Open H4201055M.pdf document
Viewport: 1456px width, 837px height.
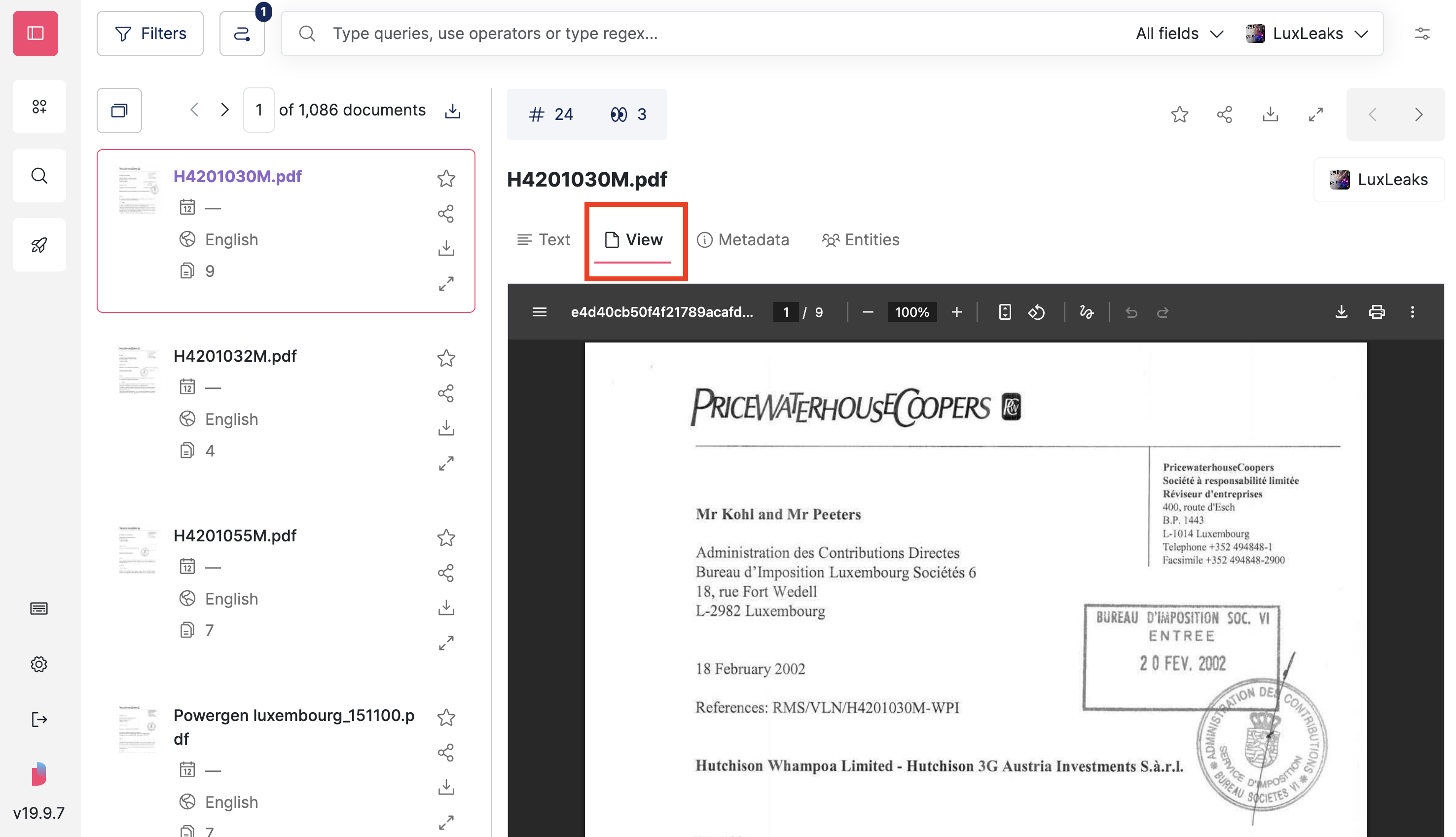point(235,536)
